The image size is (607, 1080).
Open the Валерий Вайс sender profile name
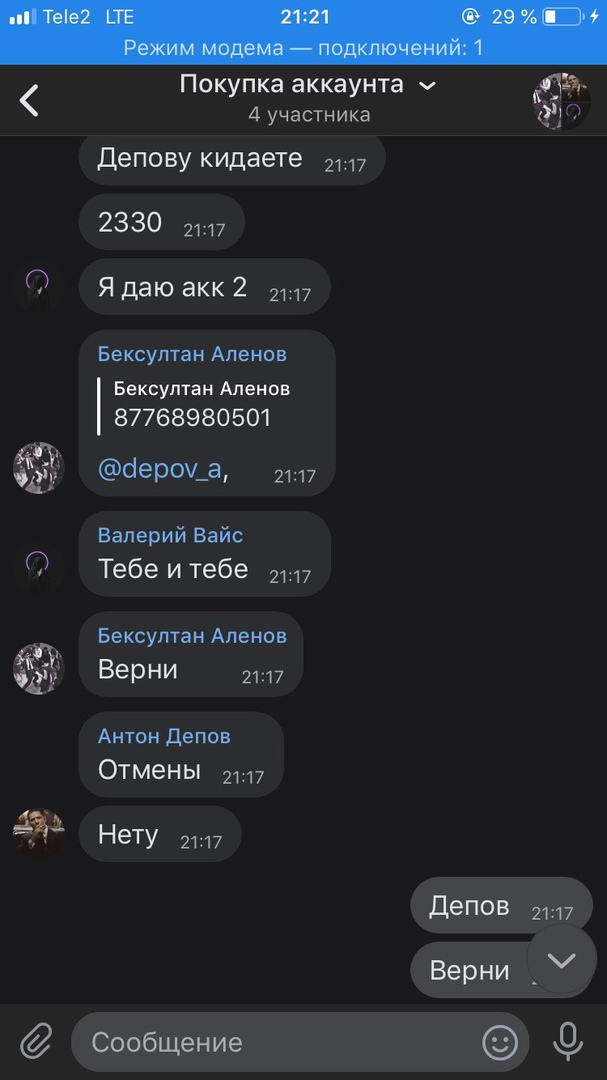coord(170,535)
